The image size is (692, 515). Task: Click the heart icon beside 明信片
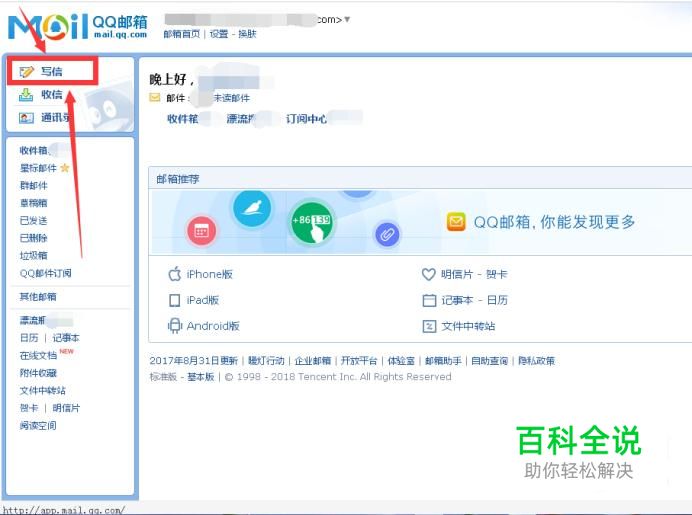[x=429, y=274]
